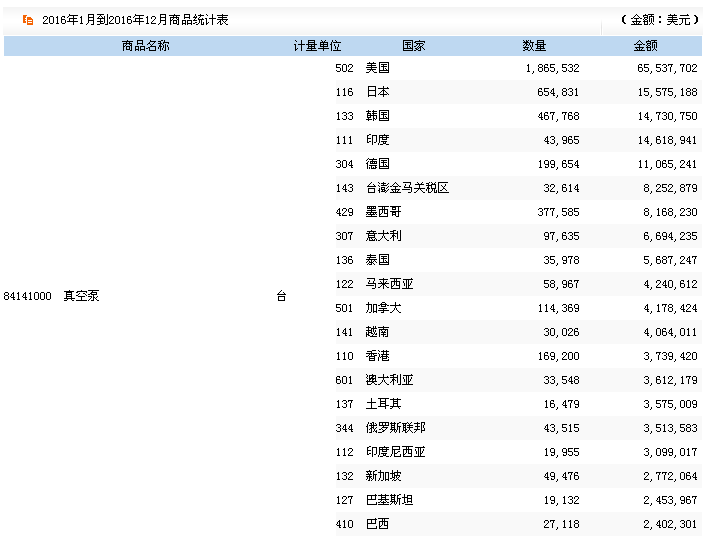723x546 pixels.
Task: Select 香港 in row 110
Action: click(378, 356)
